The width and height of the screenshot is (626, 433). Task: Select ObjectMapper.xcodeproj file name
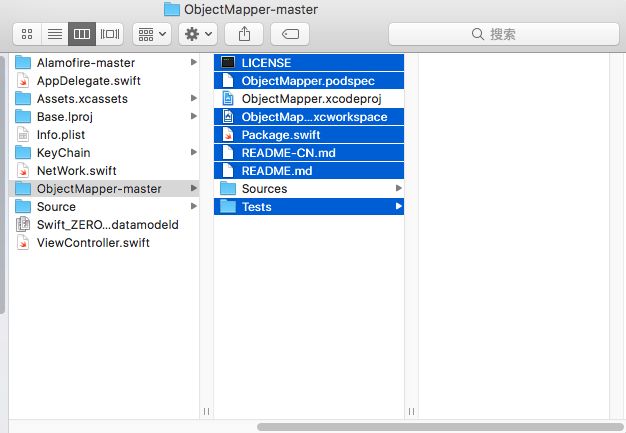click(312, 99)
